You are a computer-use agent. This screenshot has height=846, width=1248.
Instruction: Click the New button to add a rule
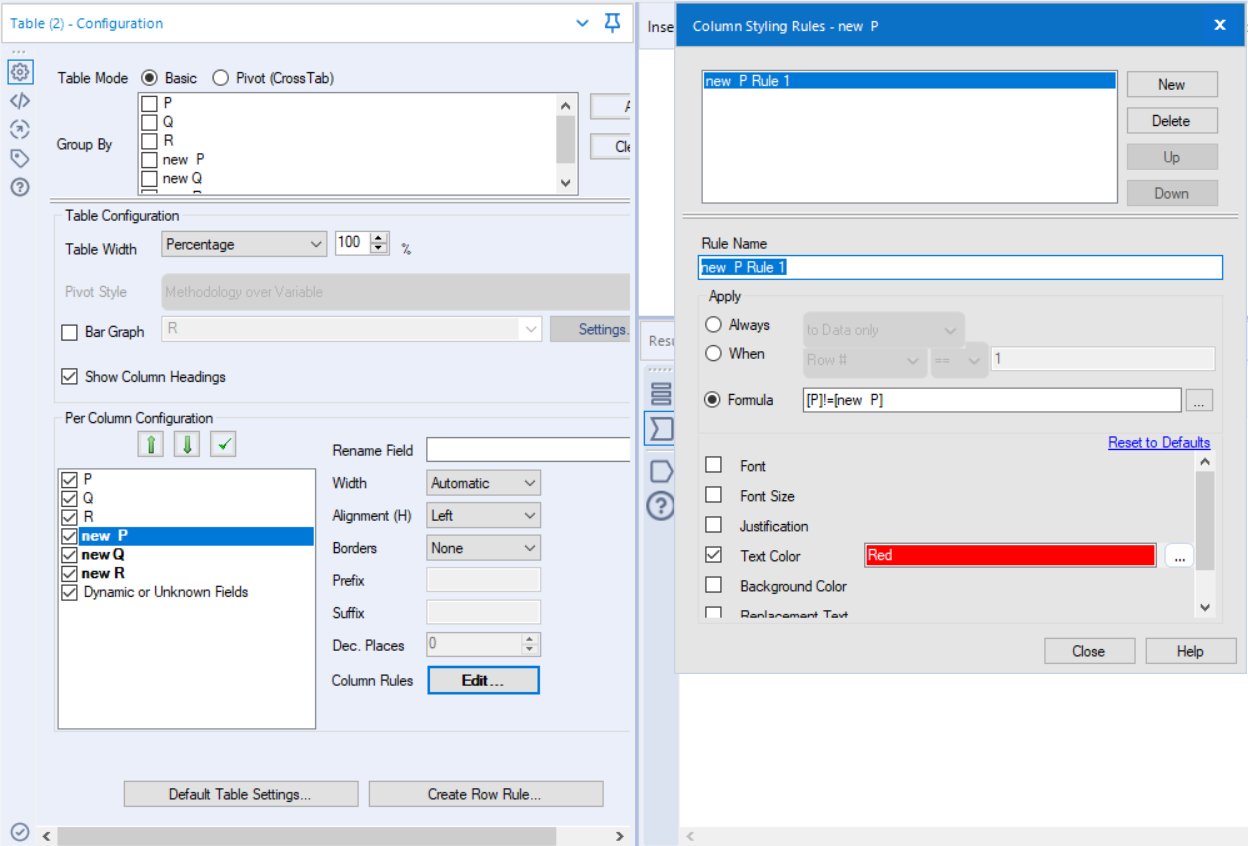pos(1171,84)
